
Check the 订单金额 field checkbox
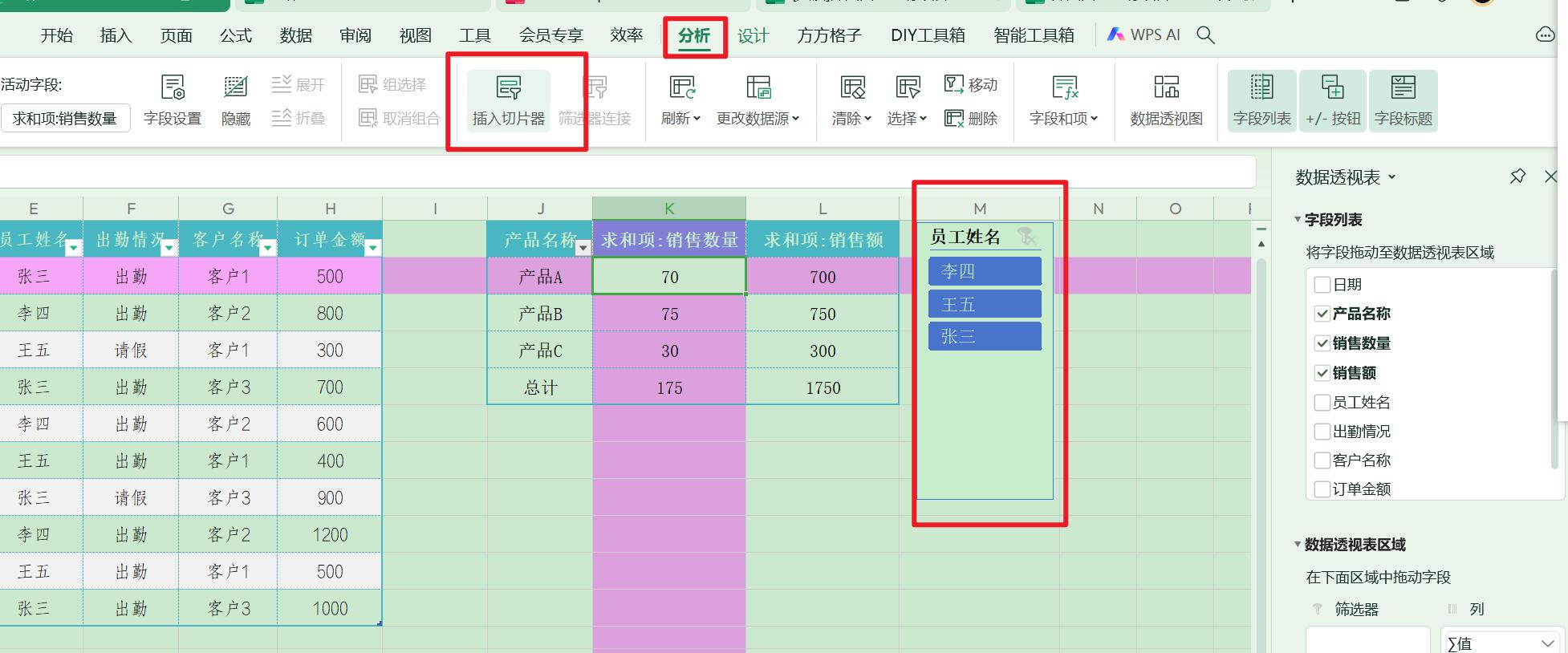coord(1322,489)
